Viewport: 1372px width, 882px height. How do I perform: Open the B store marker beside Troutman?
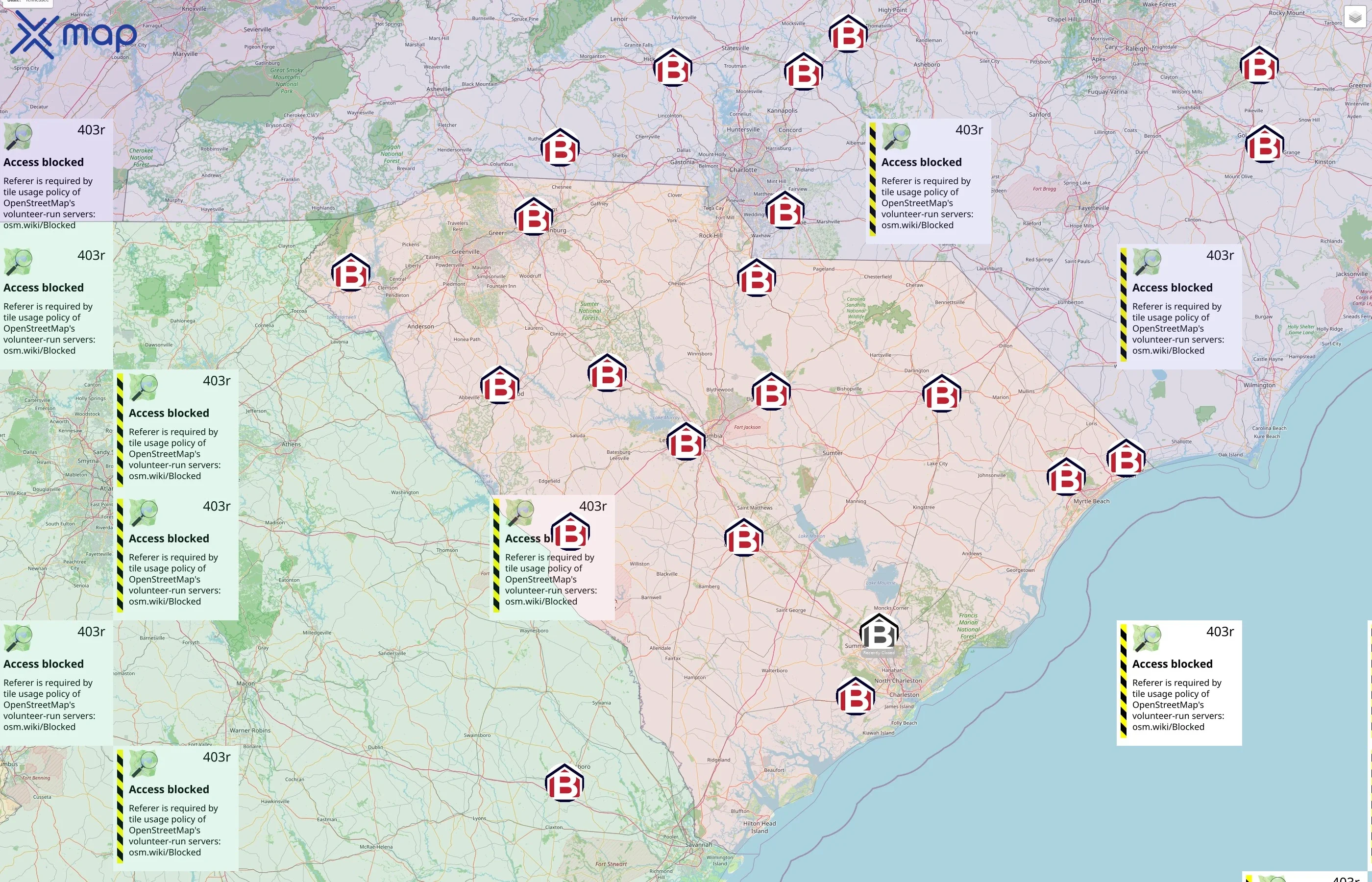804,72
